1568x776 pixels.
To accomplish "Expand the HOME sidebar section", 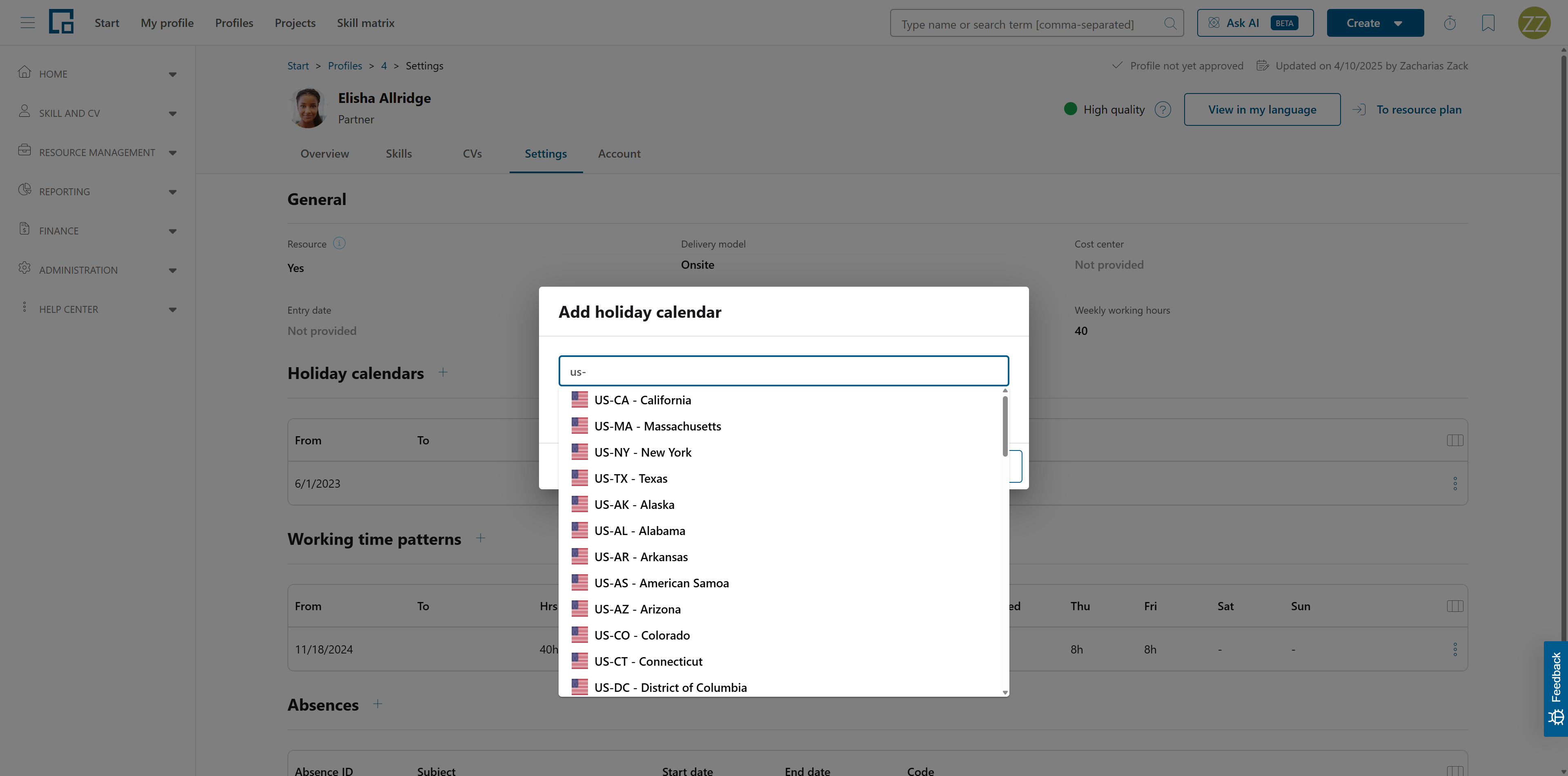I will [98, 74].
